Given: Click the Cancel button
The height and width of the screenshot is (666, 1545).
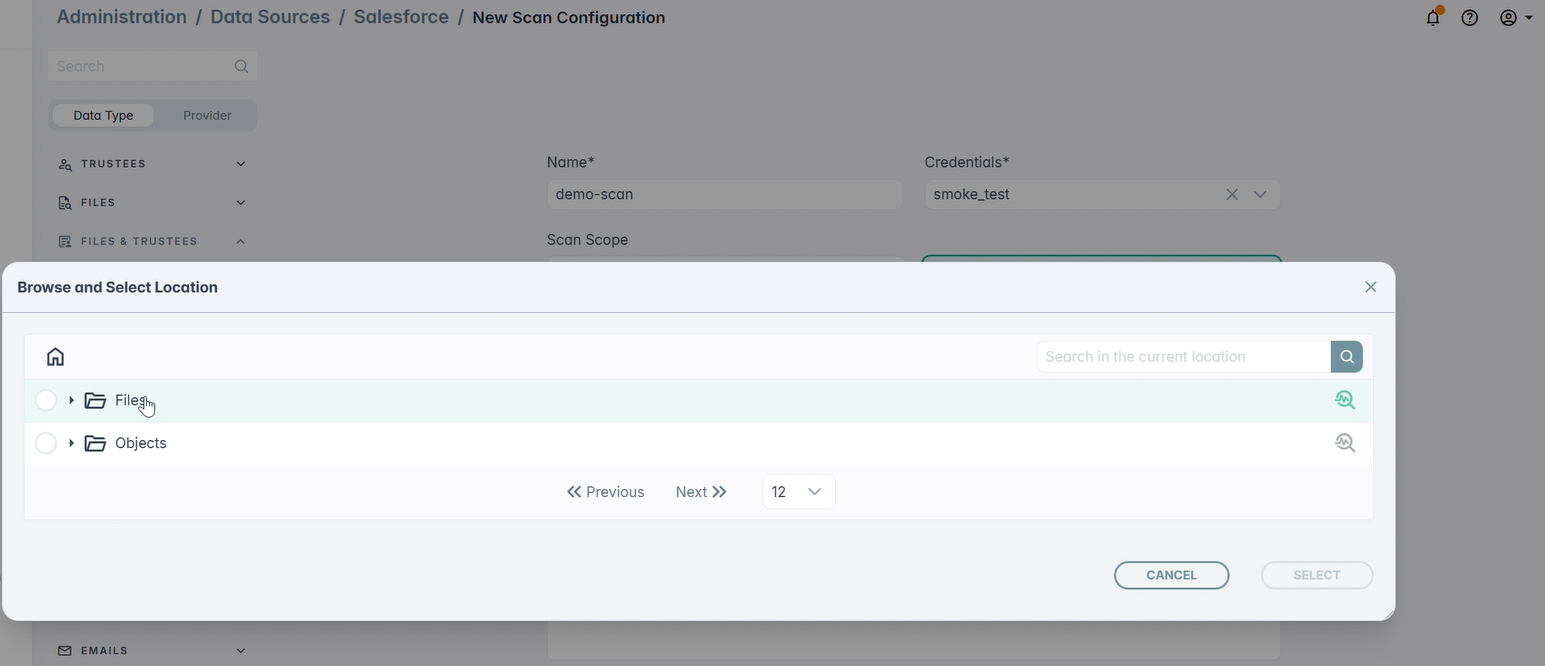Looking at the screenshot, I should pos(1171,575).
